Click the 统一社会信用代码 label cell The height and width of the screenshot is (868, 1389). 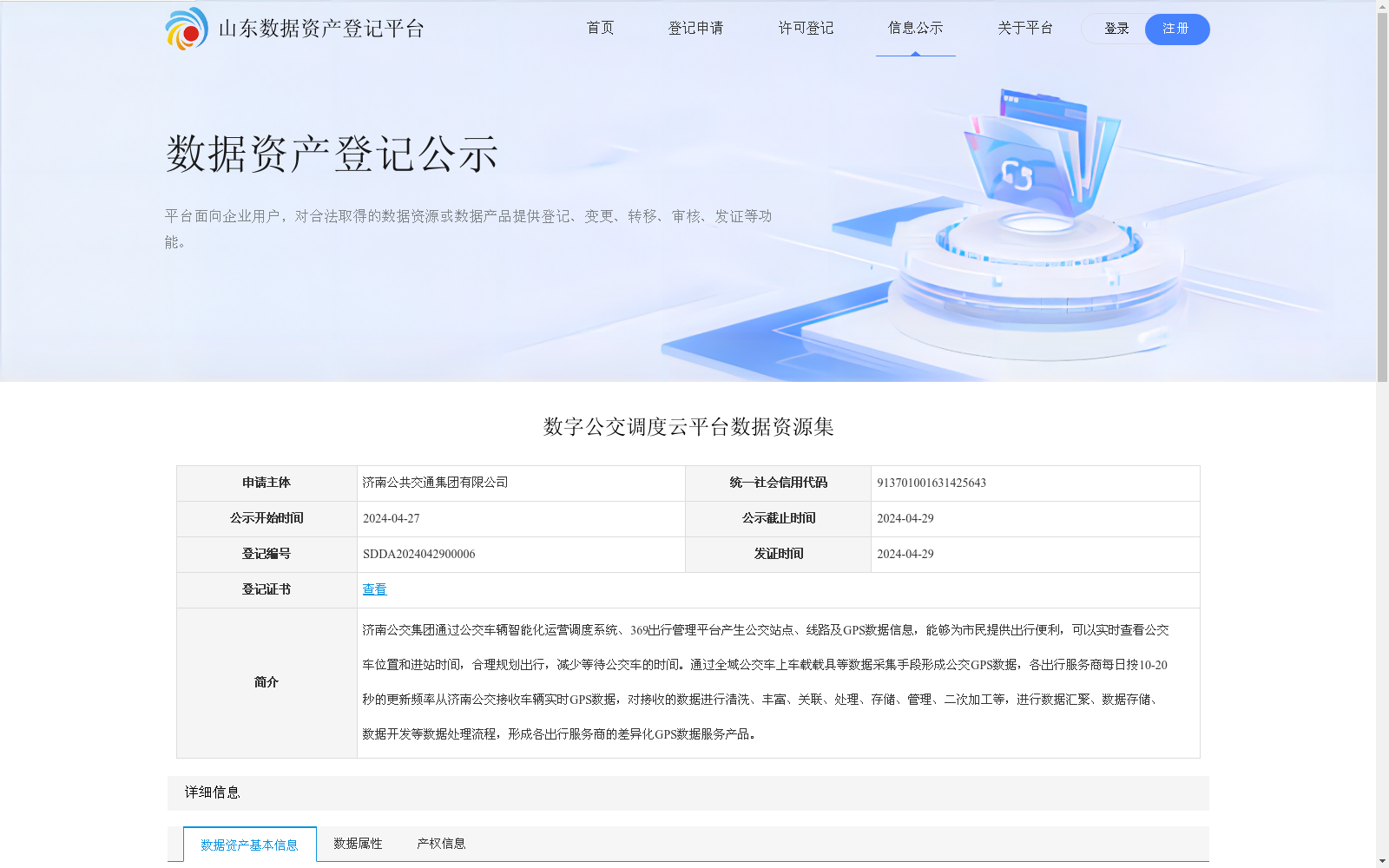(779, 483)
